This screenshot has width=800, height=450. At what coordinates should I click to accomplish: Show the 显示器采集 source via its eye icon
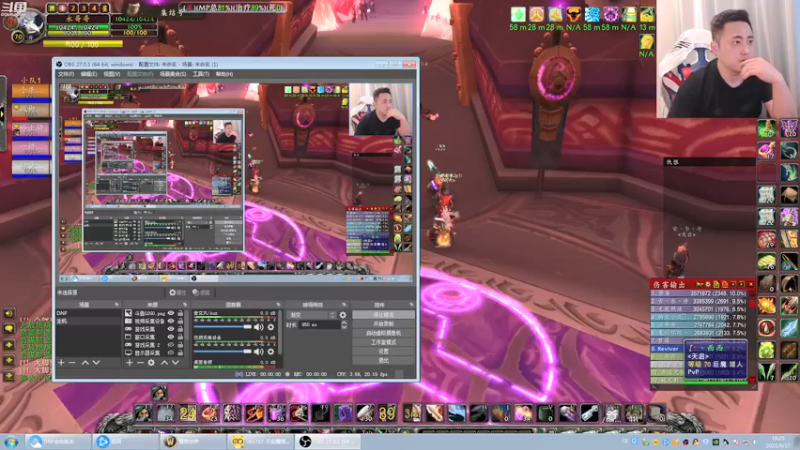click(x=170, y=353)
